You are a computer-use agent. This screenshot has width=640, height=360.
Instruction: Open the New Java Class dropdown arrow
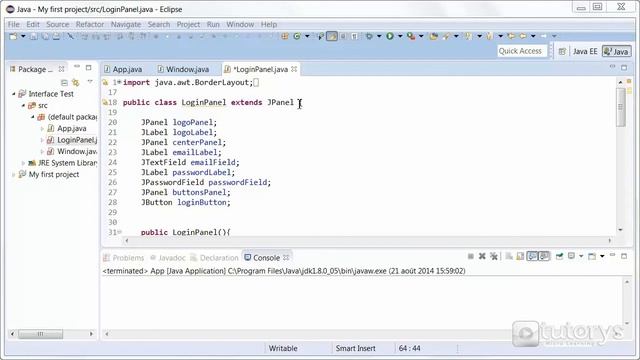307,36
